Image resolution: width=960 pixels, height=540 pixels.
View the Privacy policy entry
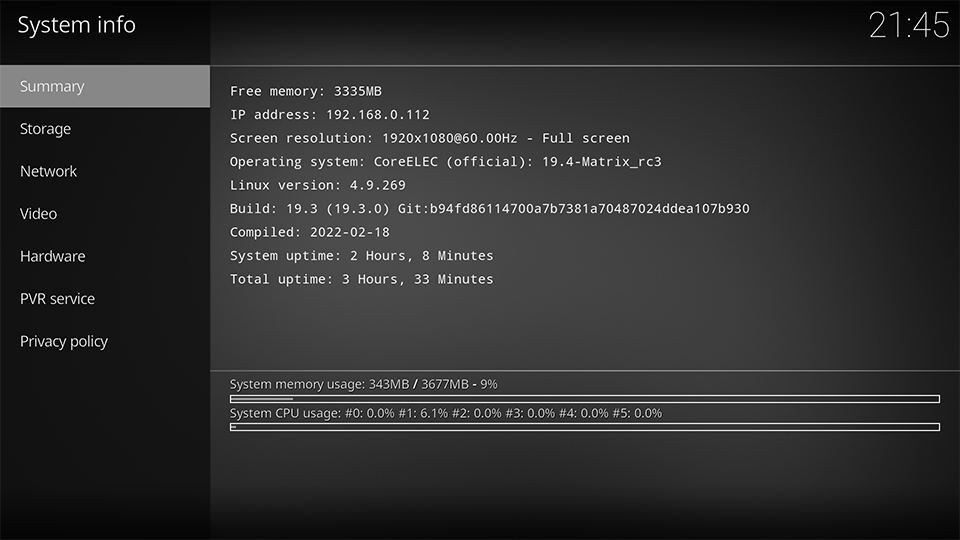(105, 341)
